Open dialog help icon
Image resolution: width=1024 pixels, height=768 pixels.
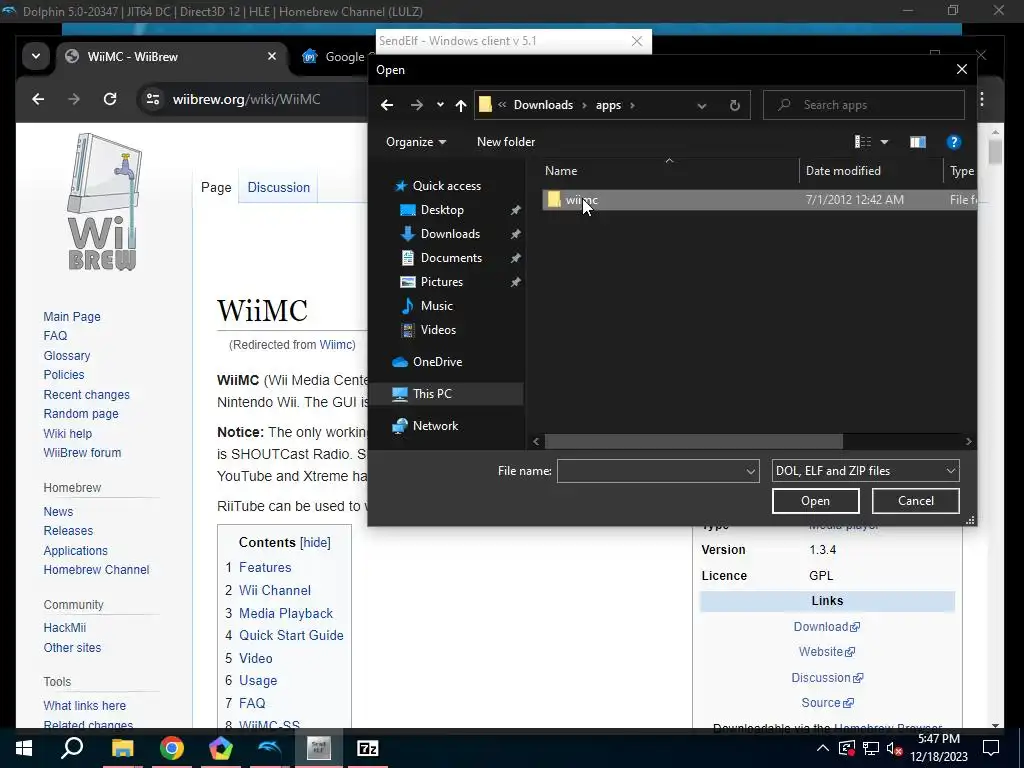point(953,142)
